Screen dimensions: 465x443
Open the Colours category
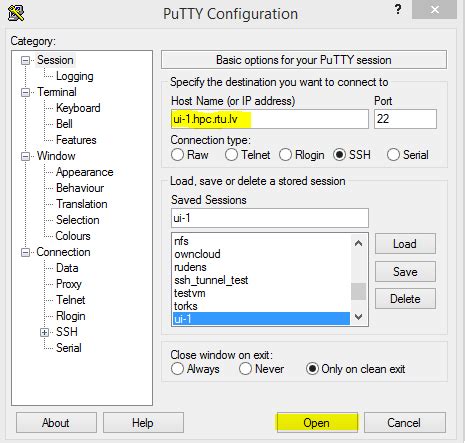[73, 236]
